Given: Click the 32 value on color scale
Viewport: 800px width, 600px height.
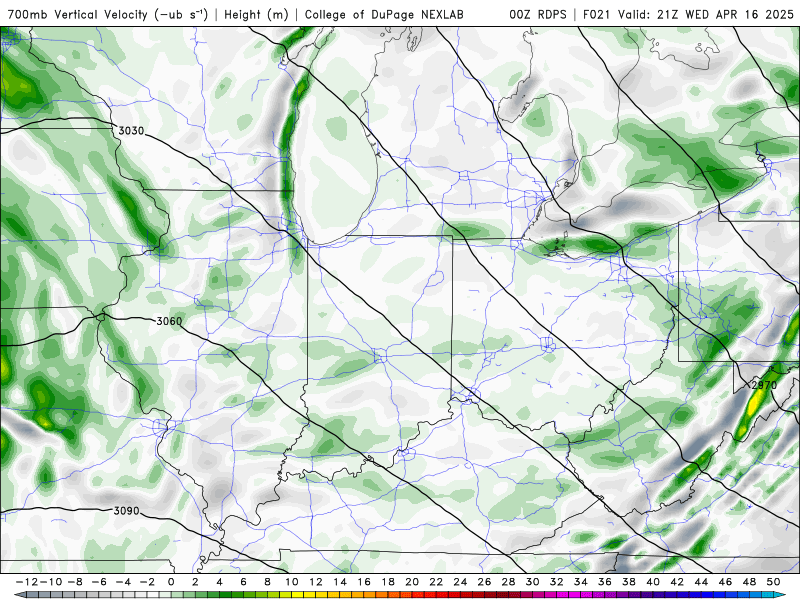Looking at the screenshot, I should click(x=557, y=582).
